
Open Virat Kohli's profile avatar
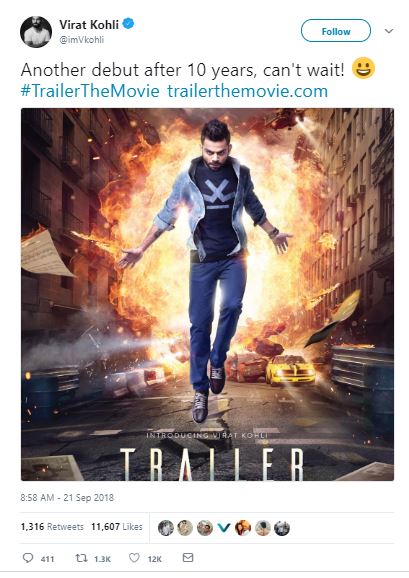[36, 32]
